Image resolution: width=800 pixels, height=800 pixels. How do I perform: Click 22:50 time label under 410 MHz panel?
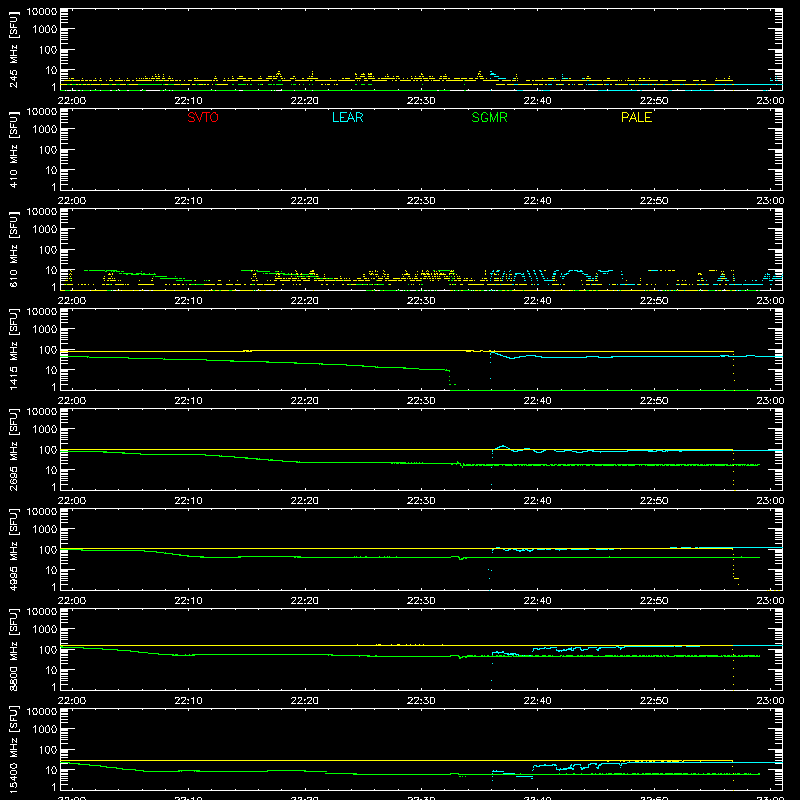[654, 201]
